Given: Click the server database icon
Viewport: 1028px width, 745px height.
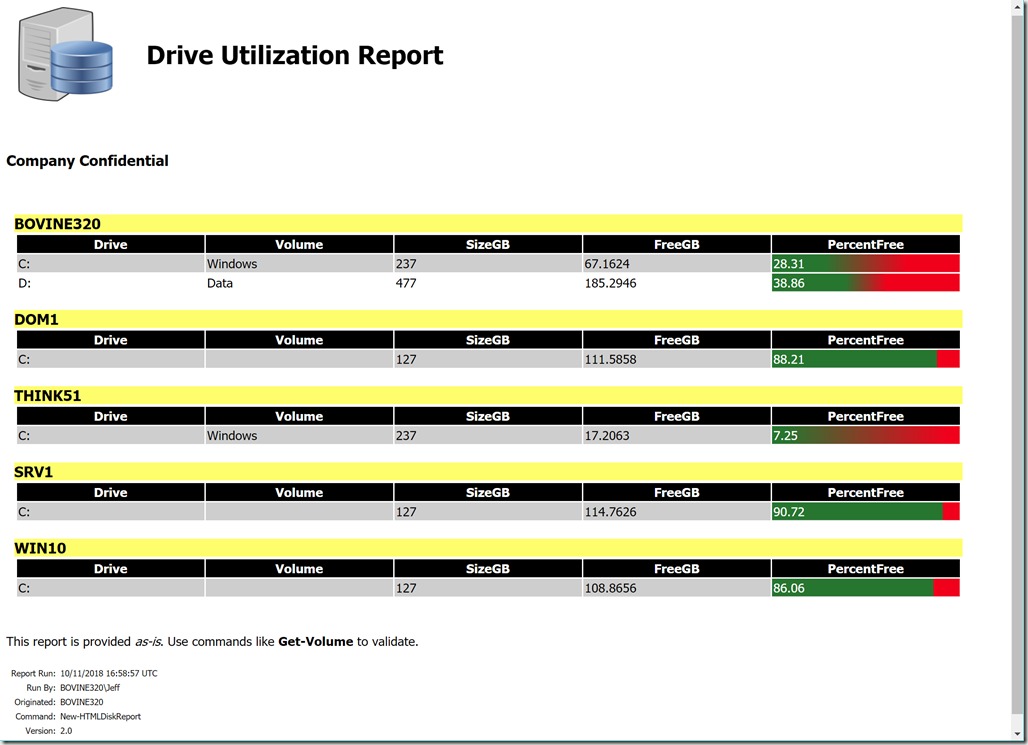Looking at the screenshot, I should 66,54.
